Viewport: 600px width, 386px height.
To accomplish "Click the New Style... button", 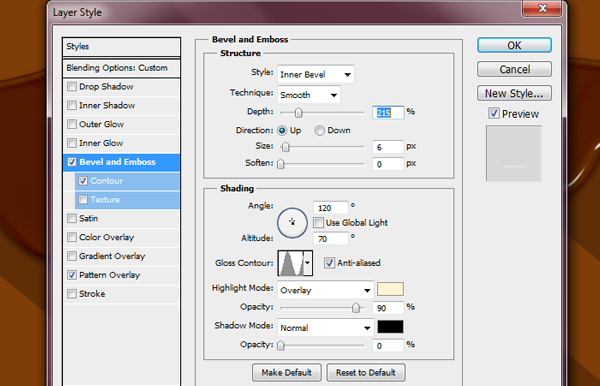I will [514, 93].
